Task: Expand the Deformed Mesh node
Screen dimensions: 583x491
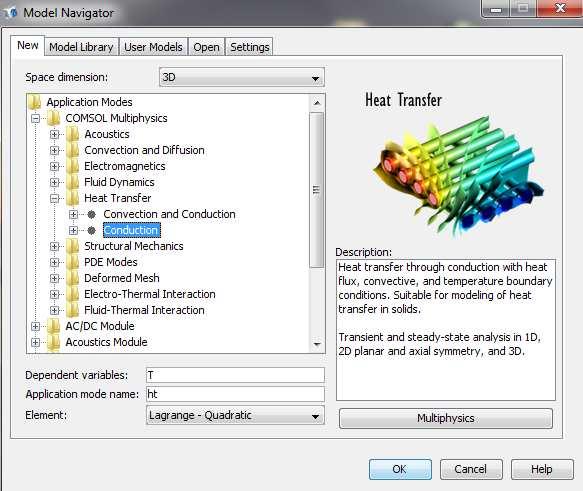Action: click(55, 278)
